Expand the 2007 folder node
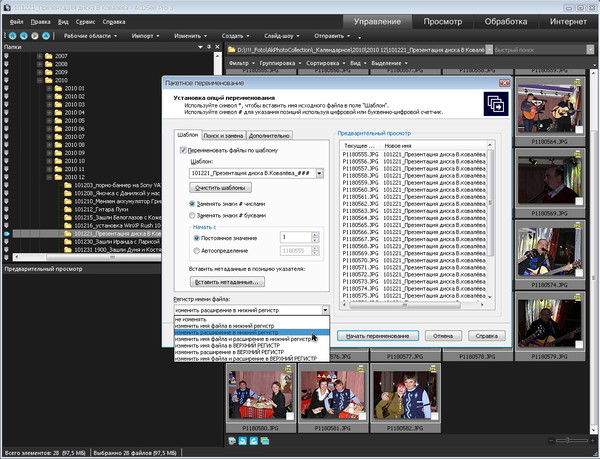Image resolution: width=600 pixels, height=459 pixels. point(40,56)
